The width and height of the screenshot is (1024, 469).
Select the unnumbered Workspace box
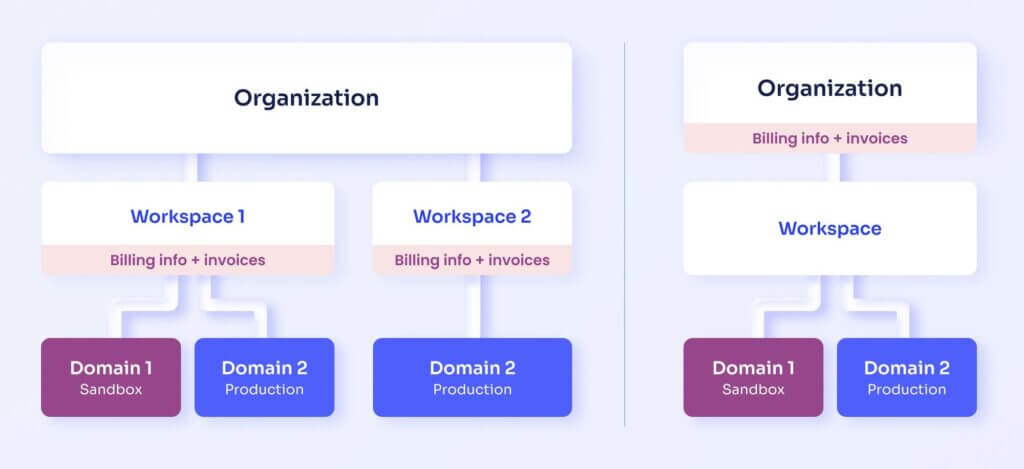click(x=830, y=229)
